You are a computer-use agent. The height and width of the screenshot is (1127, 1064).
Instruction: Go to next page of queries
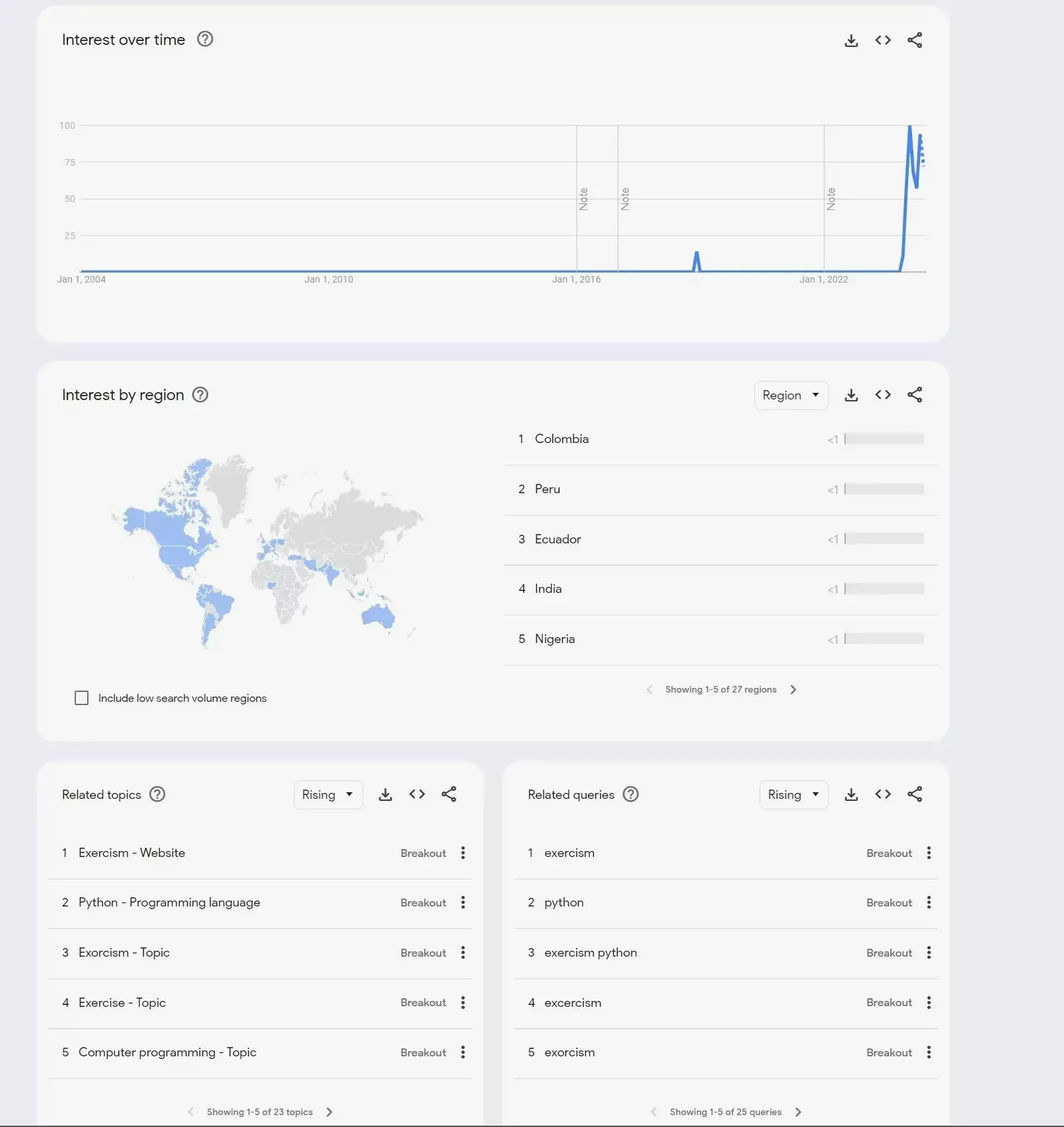tap(798, 1112)
